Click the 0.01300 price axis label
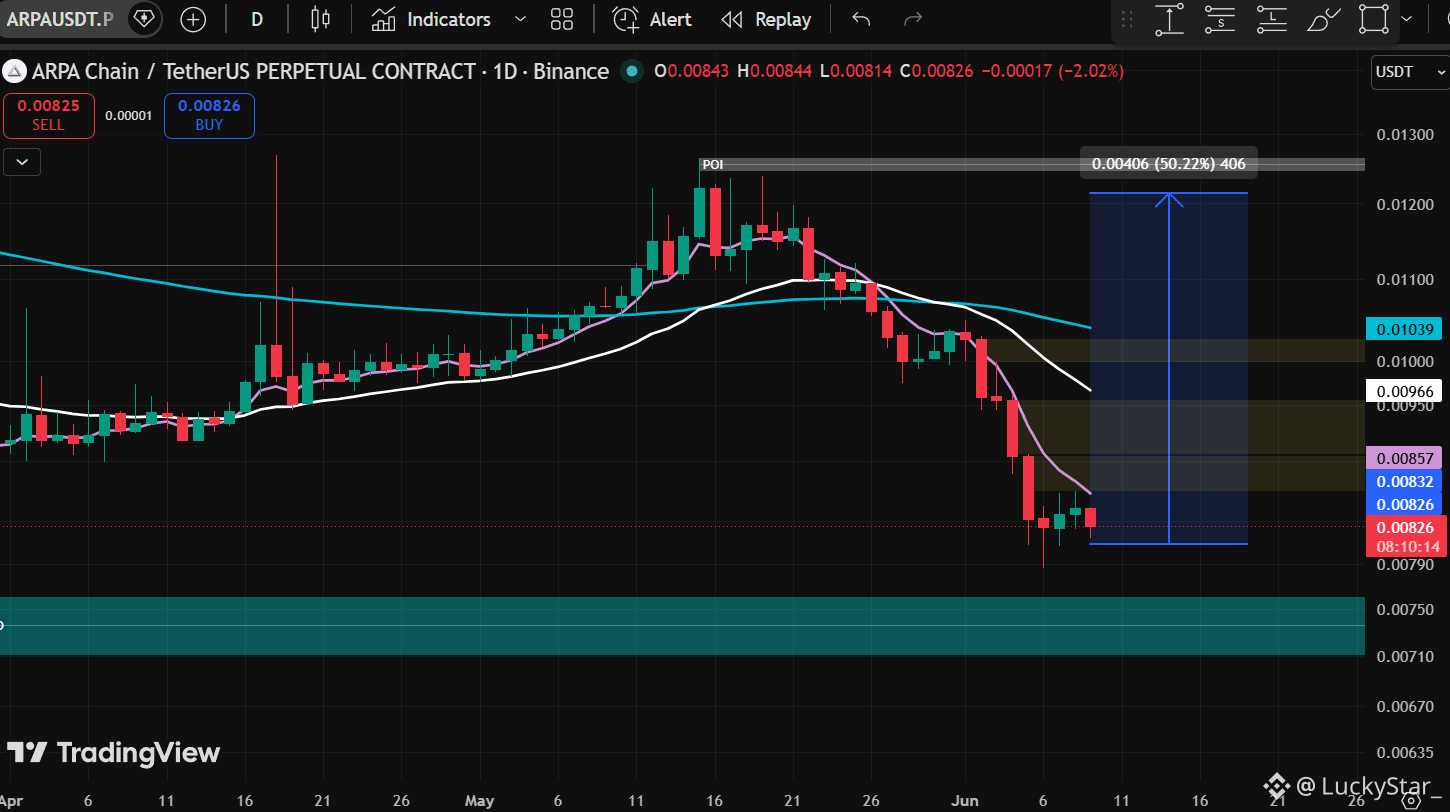This screenshot has width=1450, height=812. pyautogui.click(x=1403, y=135)
